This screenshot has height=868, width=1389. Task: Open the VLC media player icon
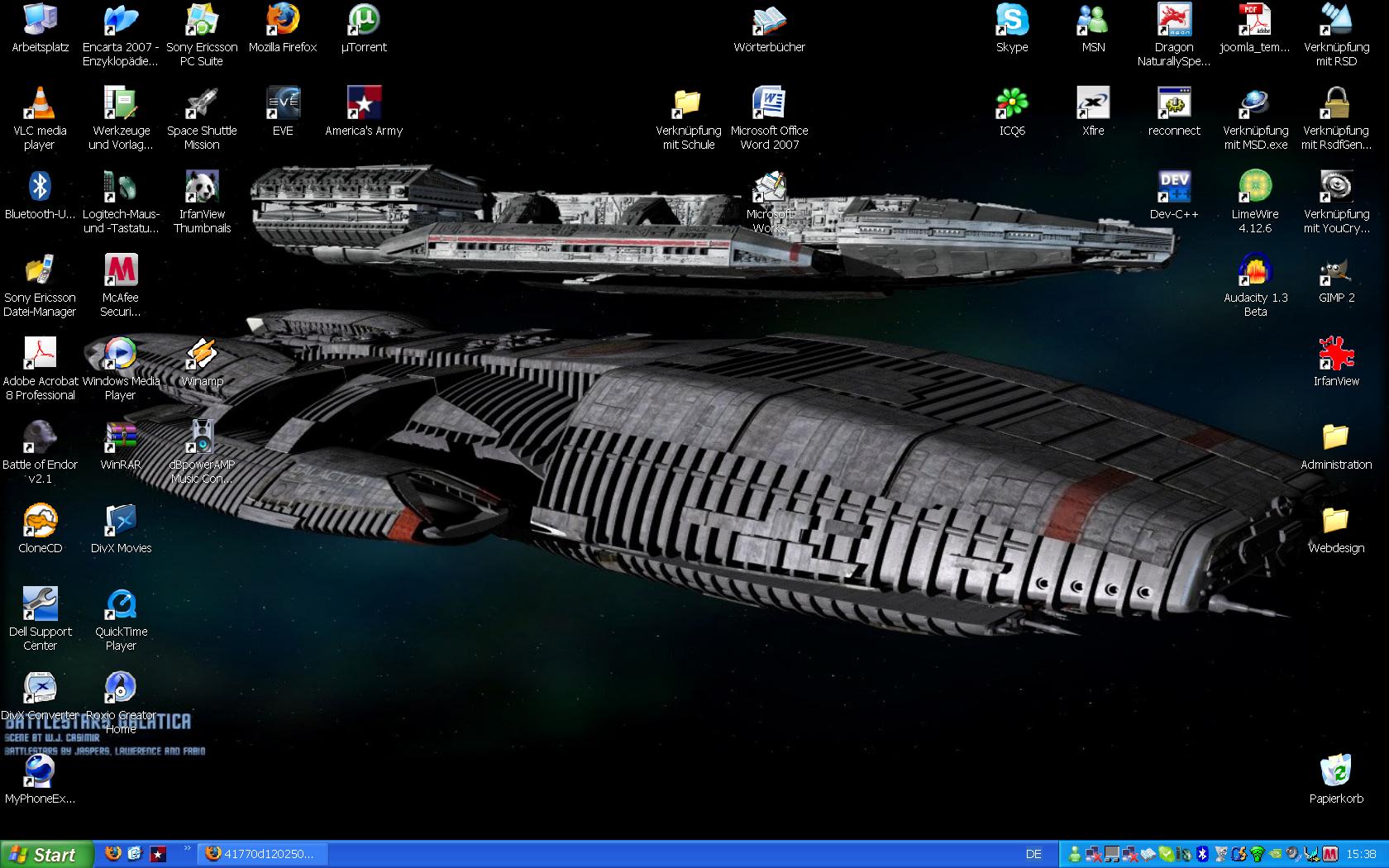pos(40,104)
